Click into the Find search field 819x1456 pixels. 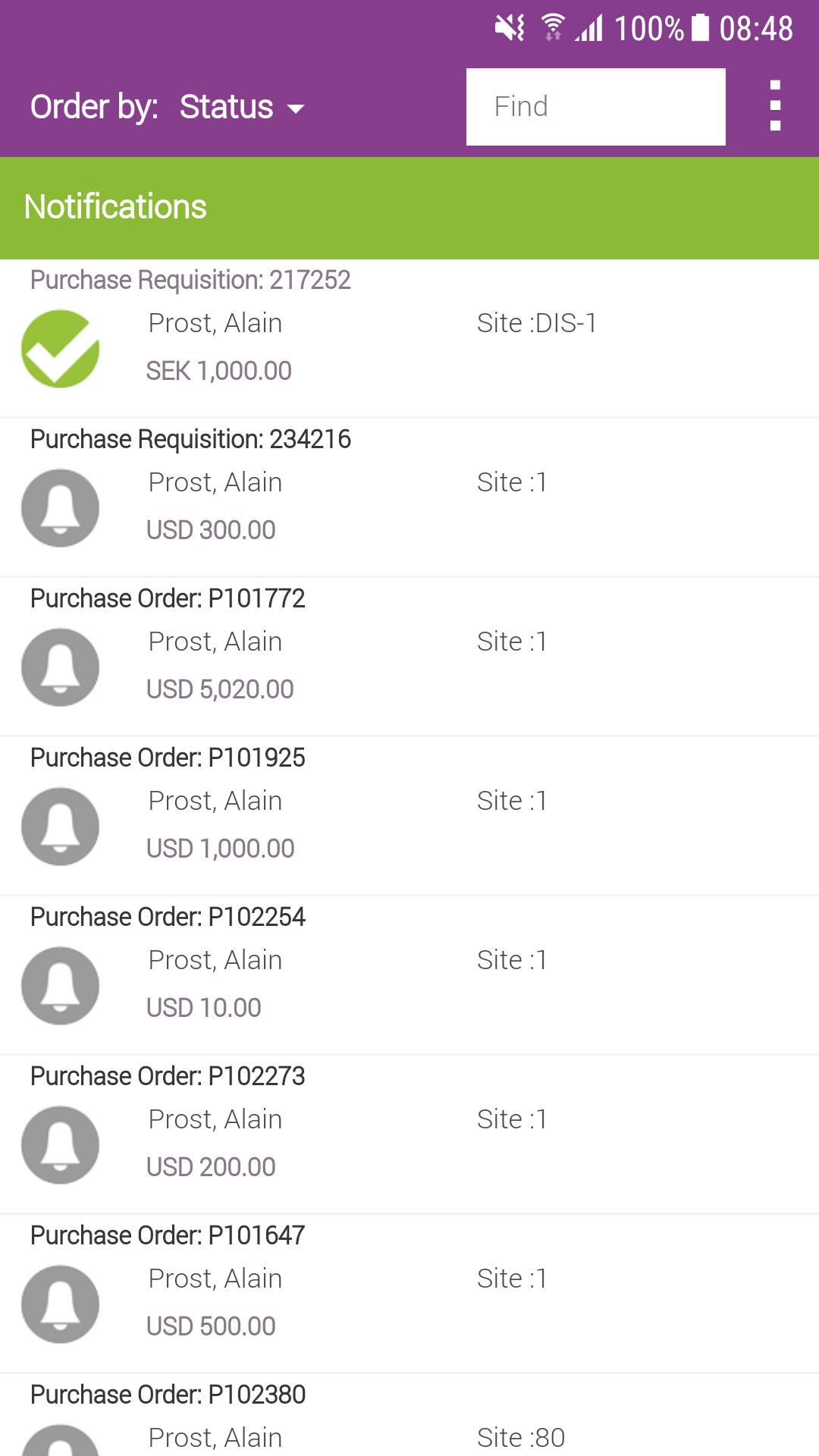(x=596, y=107)
